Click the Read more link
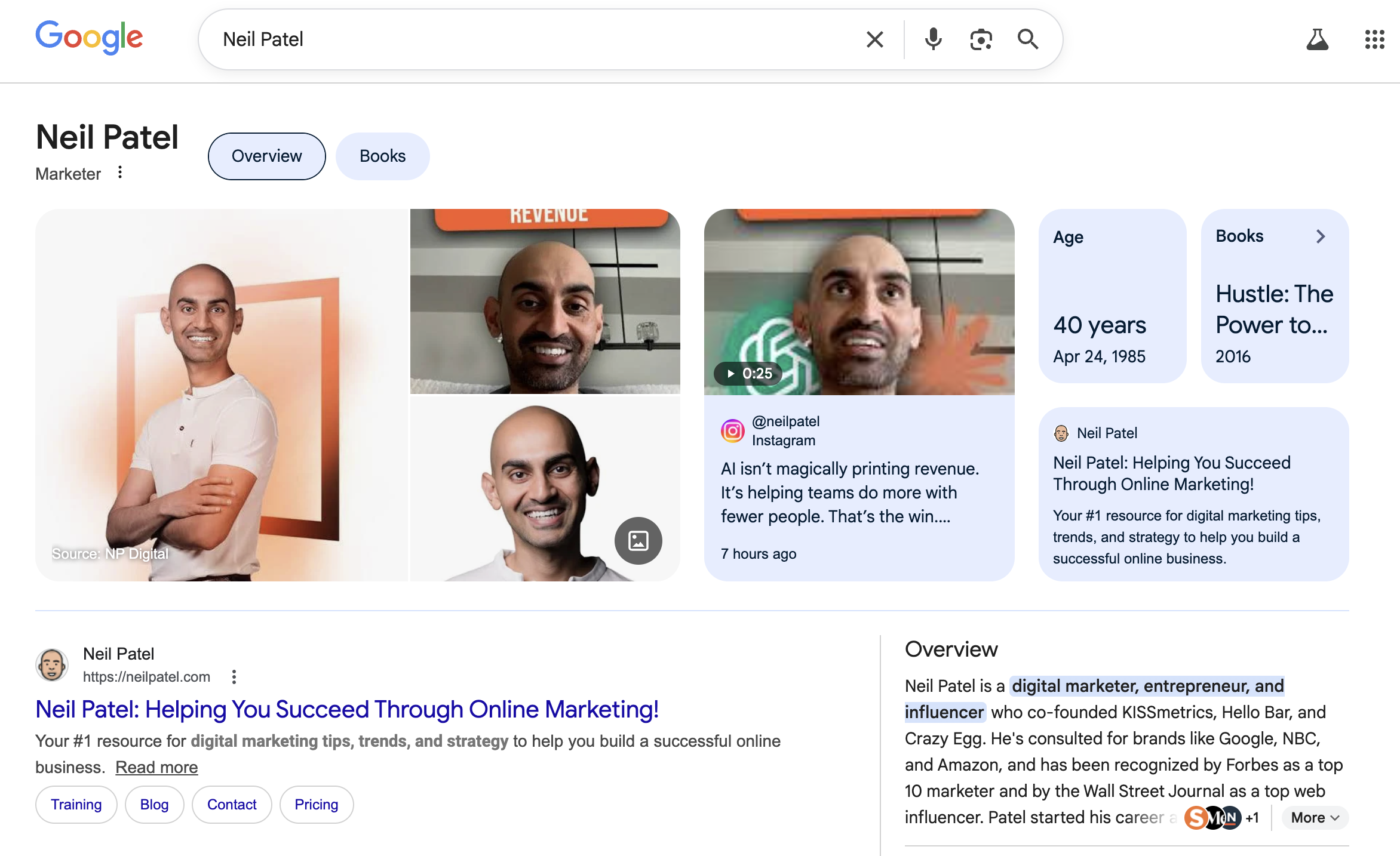1400x856 pixels. [156, 766]
